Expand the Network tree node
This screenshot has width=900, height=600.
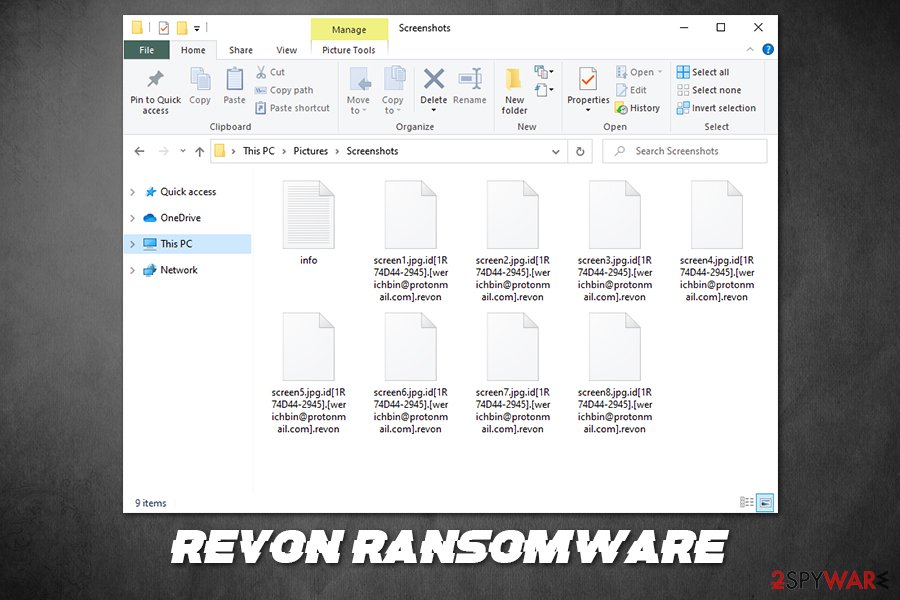(133, 270)
